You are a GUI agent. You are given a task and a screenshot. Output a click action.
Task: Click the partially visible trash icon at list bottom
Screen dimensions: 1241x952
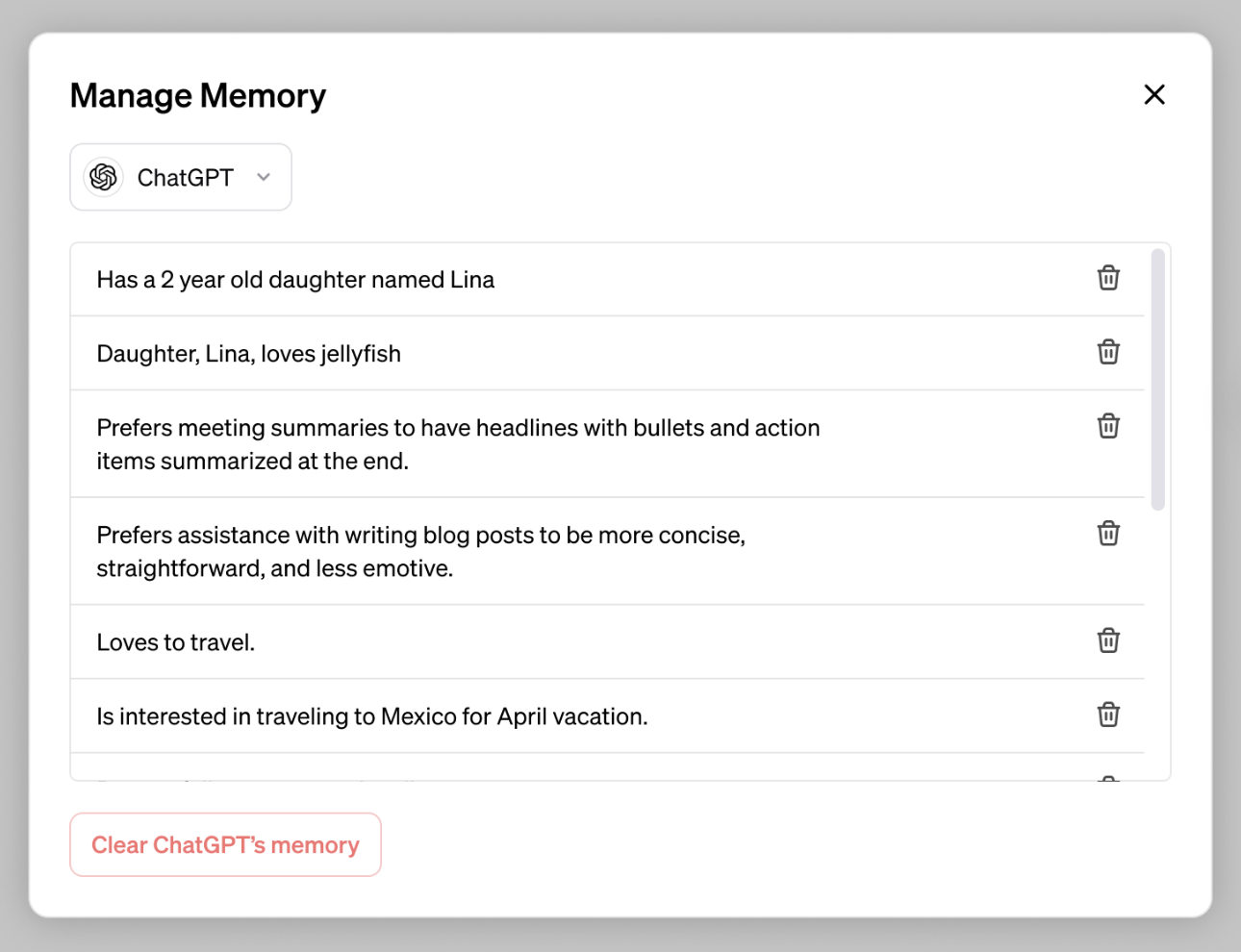tap(1108, 777)
